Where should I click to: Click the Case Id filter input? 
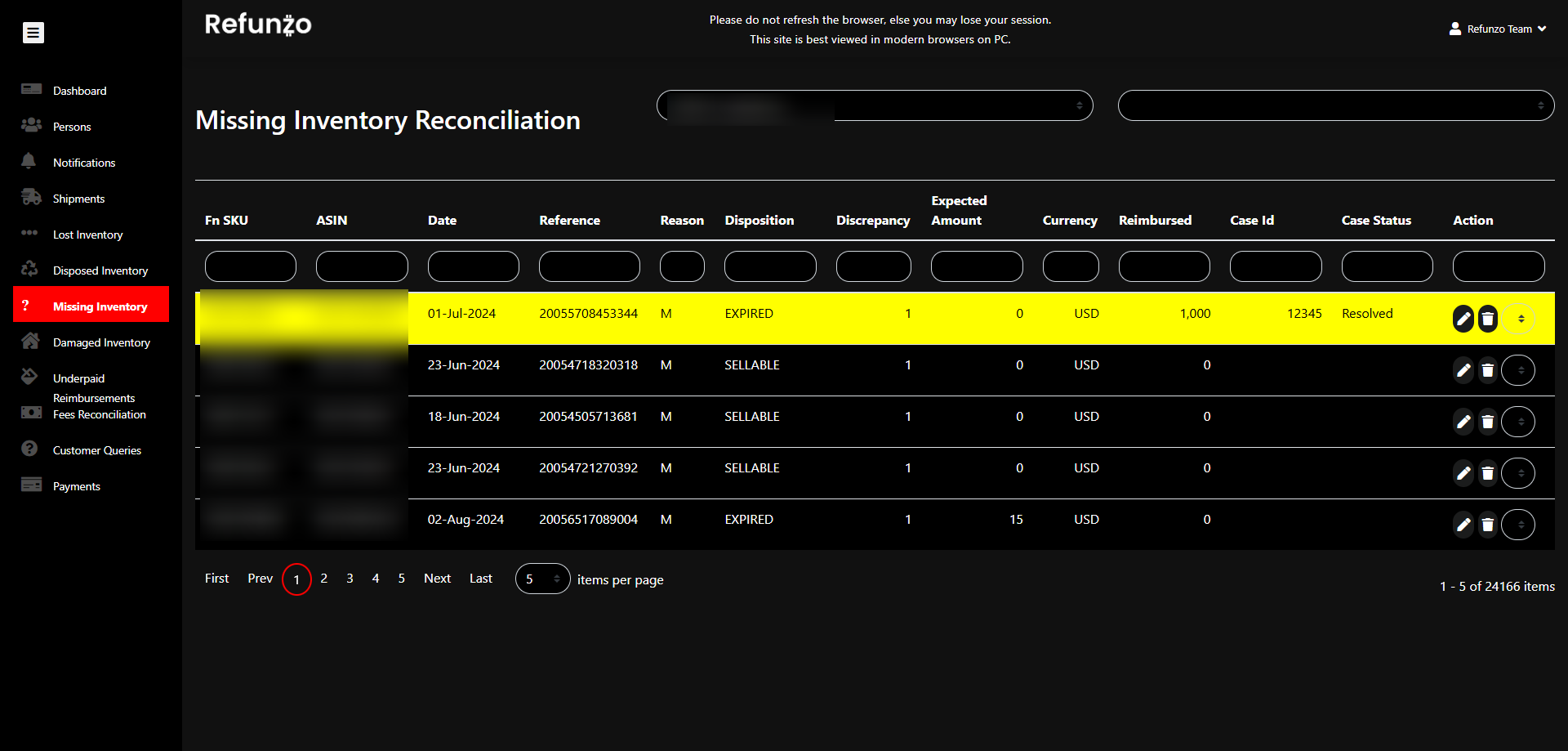[x=1276, y=266]
